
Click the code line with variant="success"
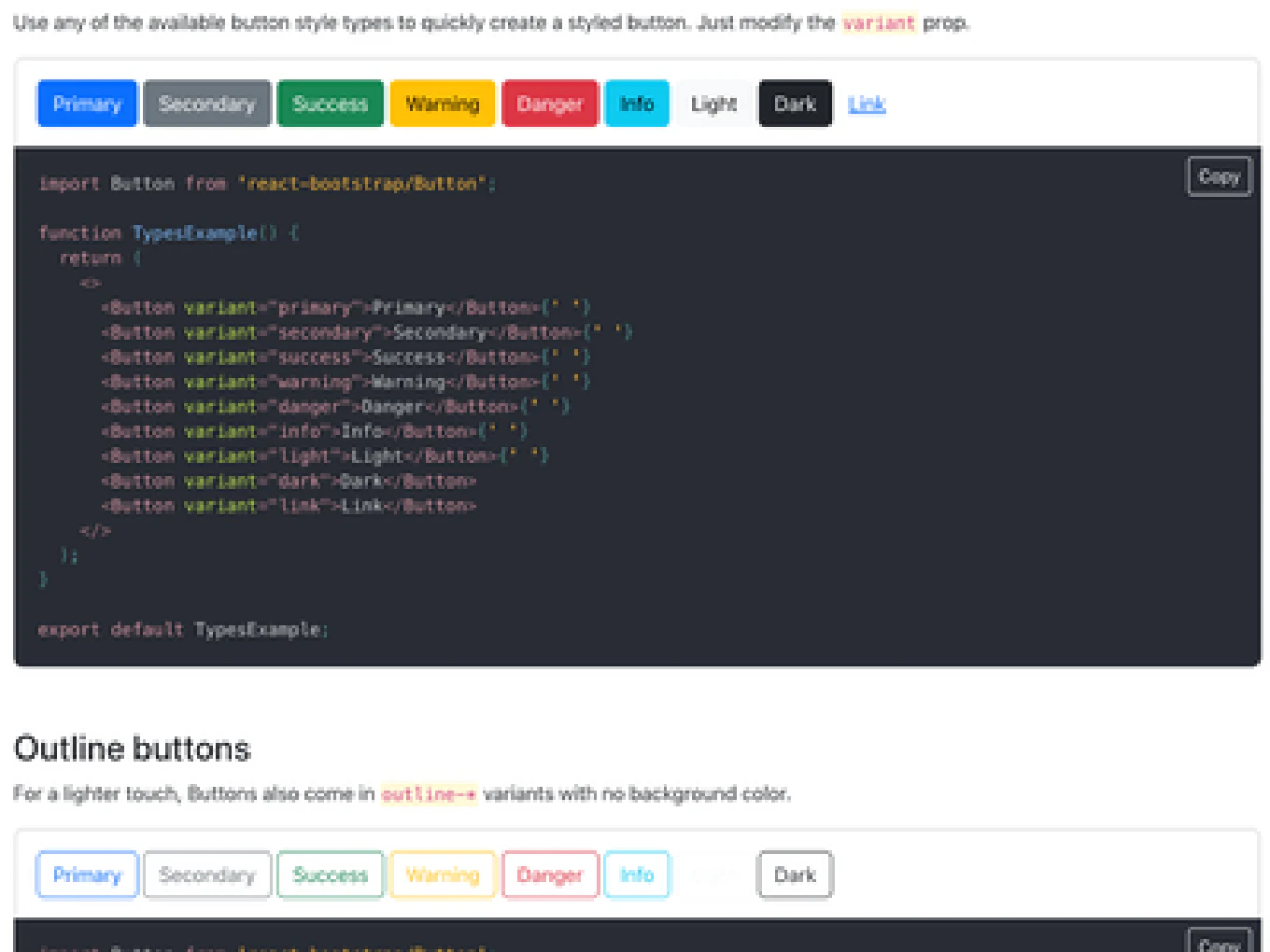[x=346, y=357]
